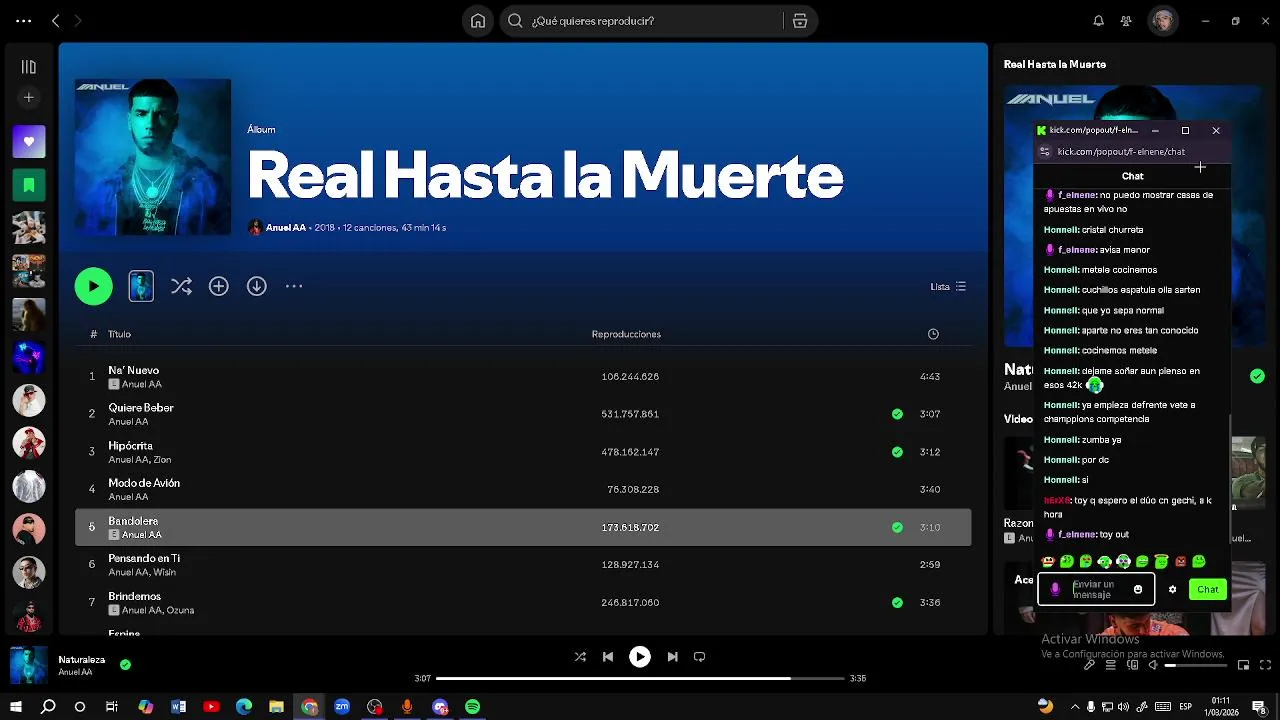
Task: Show lyrics with the microphone icon
Action: click(x=1090, y=665)
